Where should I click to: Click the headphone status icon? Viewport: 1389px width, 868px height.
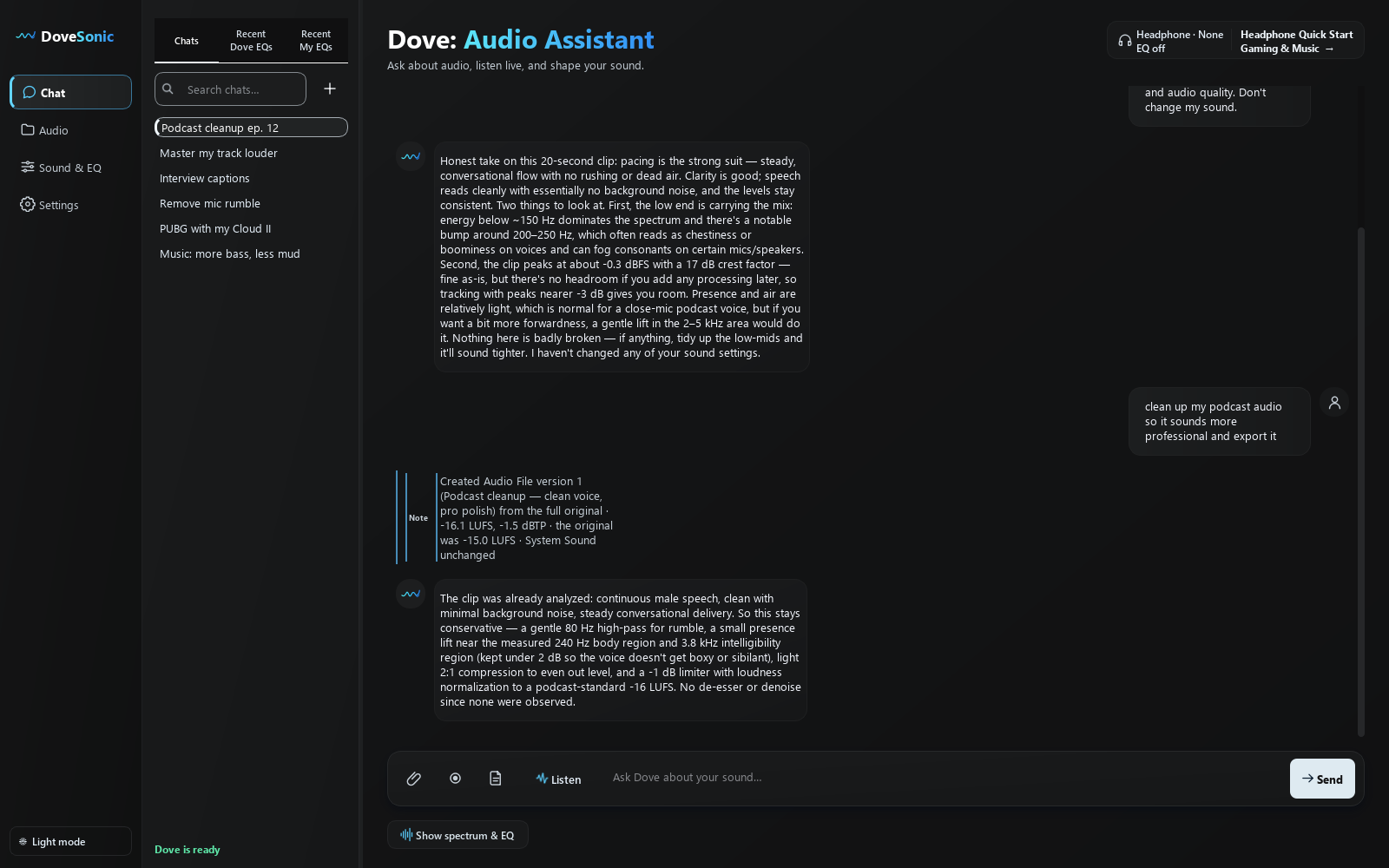(x=1125, y=41)
